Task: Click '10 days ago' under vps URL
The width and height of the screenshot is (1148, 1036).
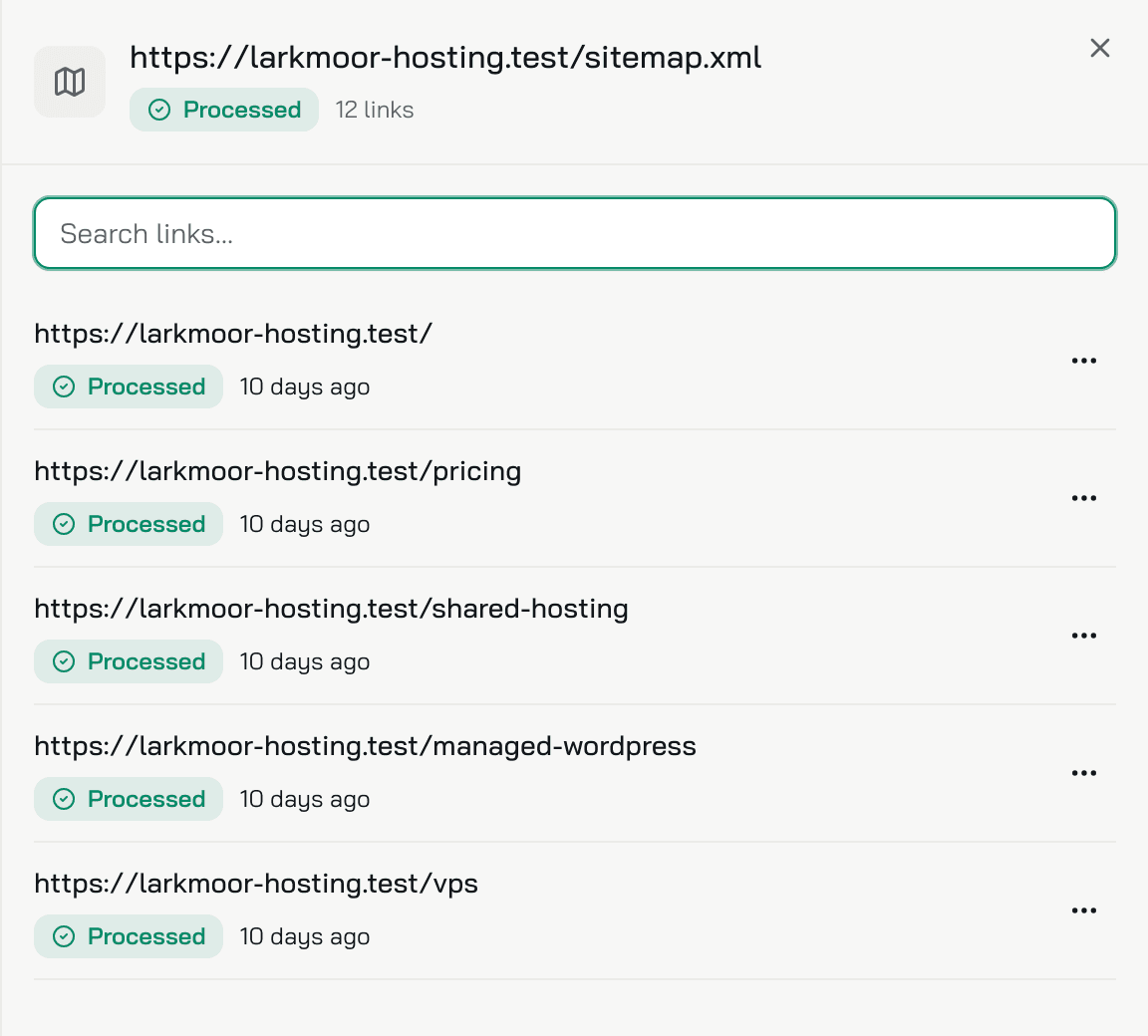Action: click(x=305, y=937)
